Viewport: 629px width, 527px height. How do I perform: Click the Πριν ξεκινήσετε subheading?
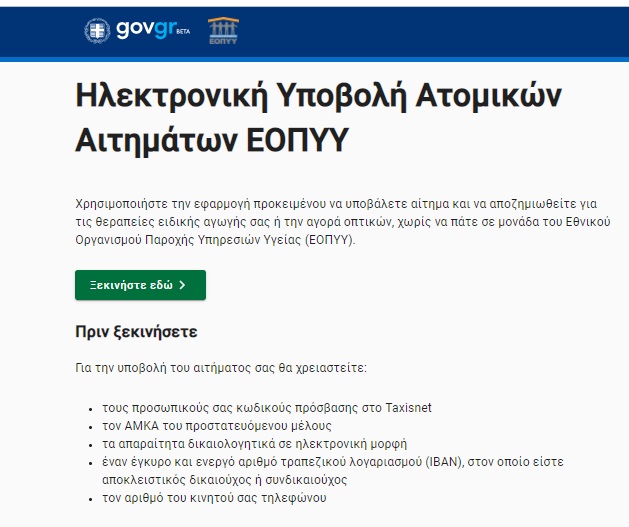pyautogui.click(x=136, y=332)
